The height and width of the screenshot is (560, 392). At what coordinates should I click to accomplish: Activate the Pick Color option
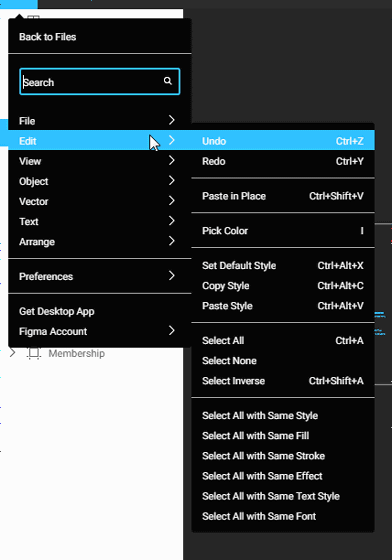click(x=283, y=231)
